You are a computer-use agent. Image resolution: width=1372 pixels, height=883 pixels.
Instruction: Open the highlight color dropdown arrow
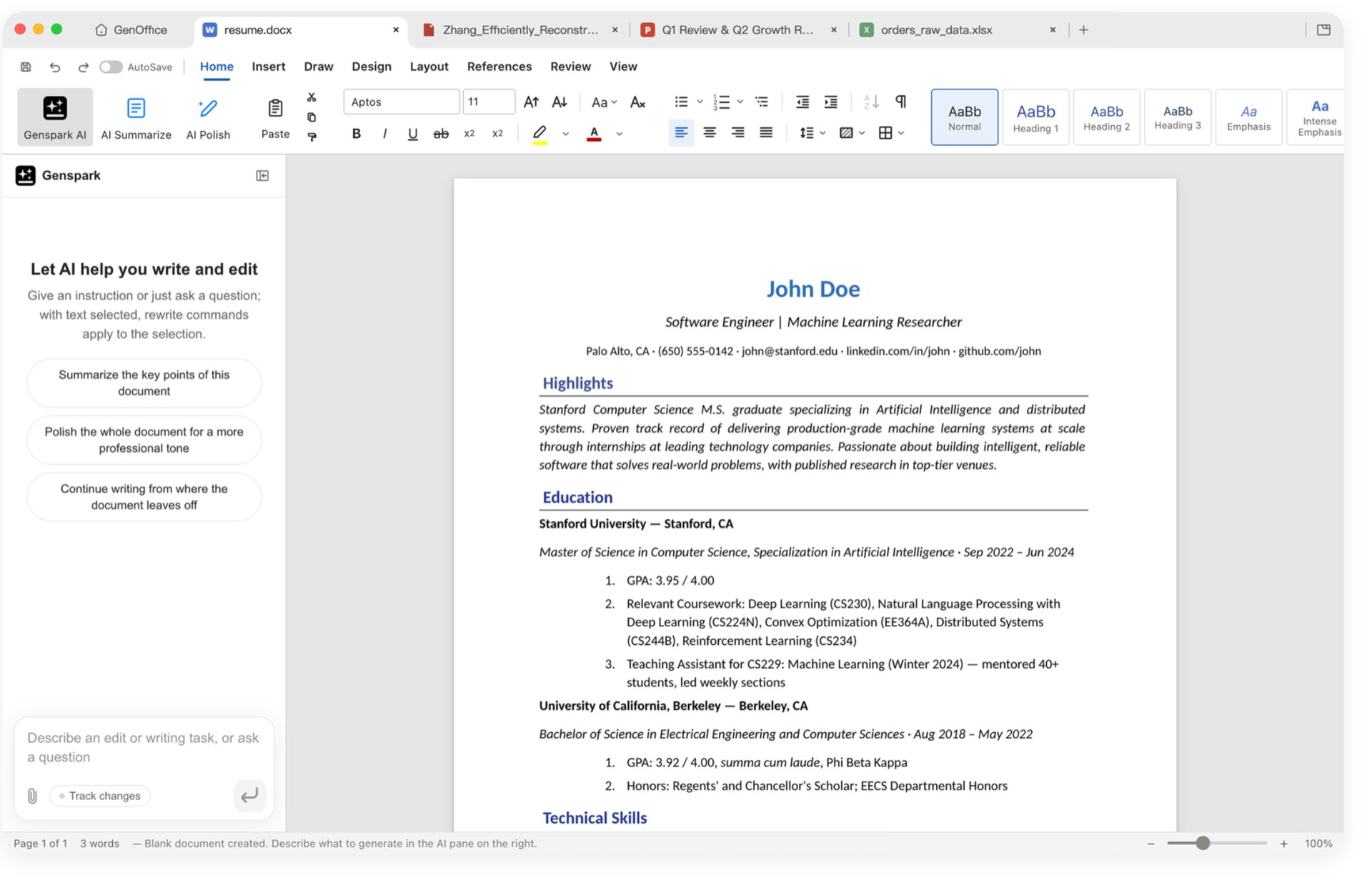[565, 134]
